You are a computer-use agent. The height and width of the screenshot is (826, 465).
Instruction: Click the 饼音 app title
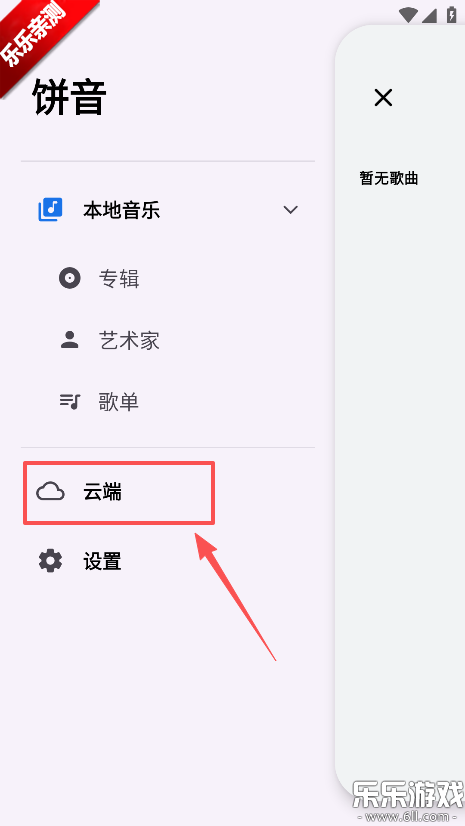[x=70, y=97]
